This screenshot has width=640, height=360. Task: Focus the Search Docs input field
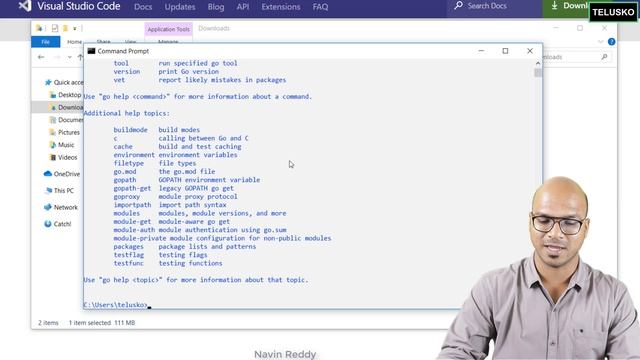(494, 6)
